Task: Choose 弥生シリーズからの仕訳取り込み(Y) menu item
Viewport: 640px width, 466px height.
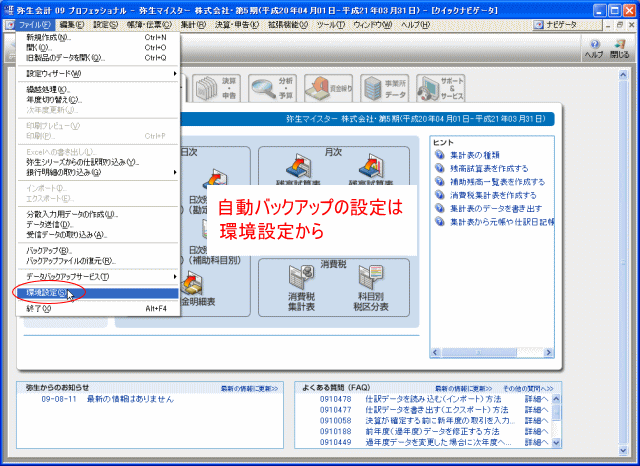Action: (x=98, y=162)
